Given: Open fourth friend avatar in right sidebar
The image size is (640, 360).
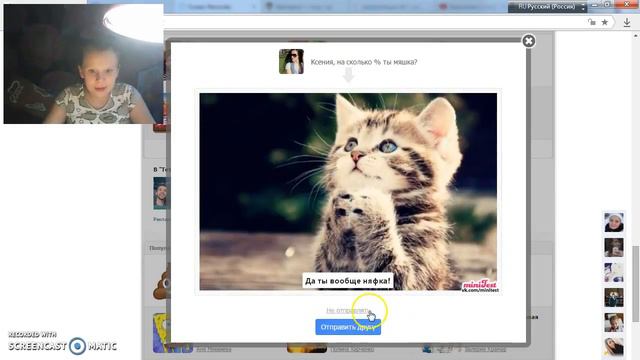Looking at the screenshot, I should 613,298.
